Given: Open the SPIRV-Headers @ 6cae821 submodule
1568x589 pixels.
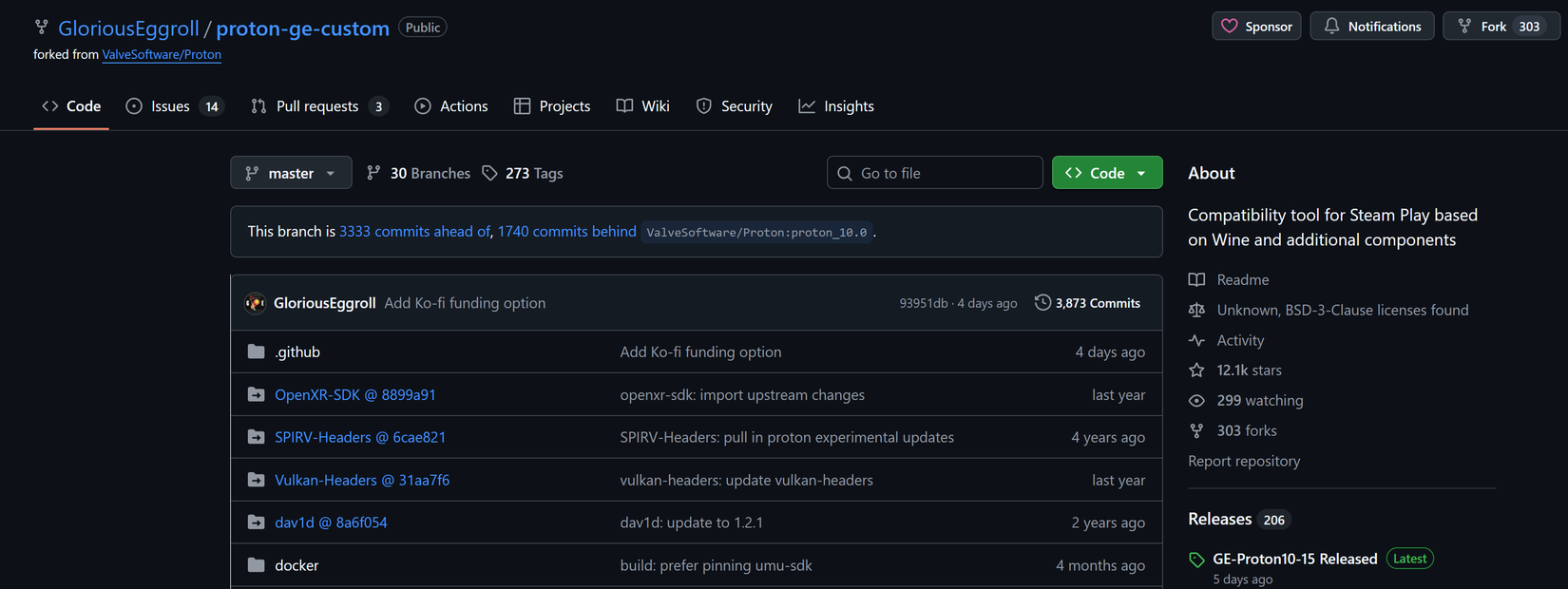Looking at the screenshot, I should coord(360,437).
